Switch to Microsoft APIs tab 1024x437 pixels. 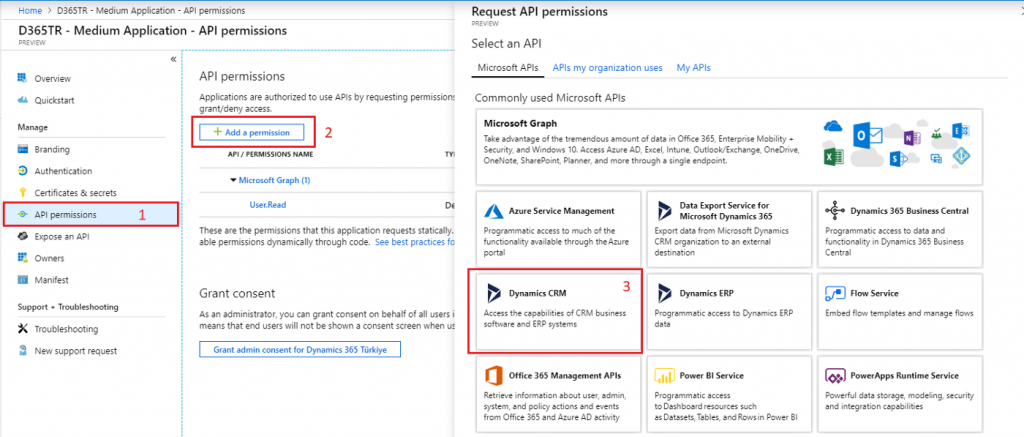[x=507, y=68]
